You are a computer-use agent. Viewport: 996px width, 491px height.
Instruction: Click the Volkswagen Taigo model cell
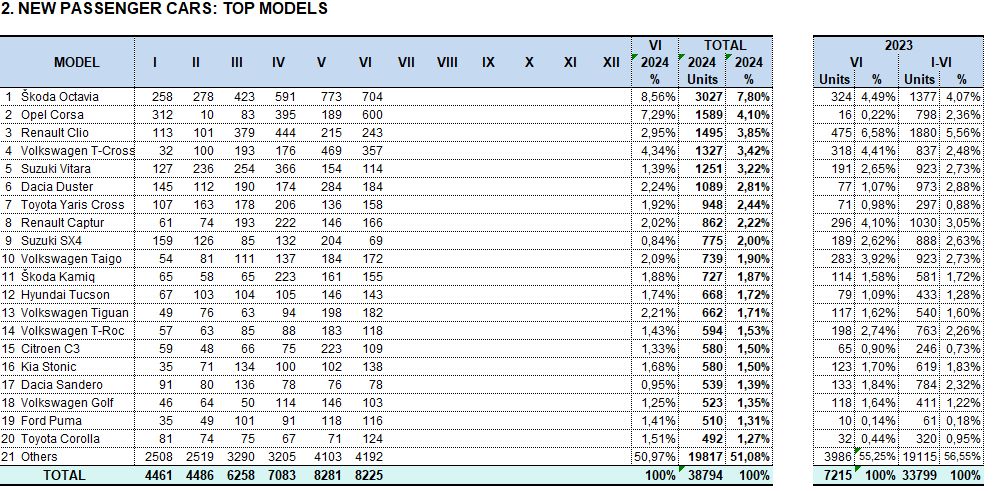click(71, 259)
